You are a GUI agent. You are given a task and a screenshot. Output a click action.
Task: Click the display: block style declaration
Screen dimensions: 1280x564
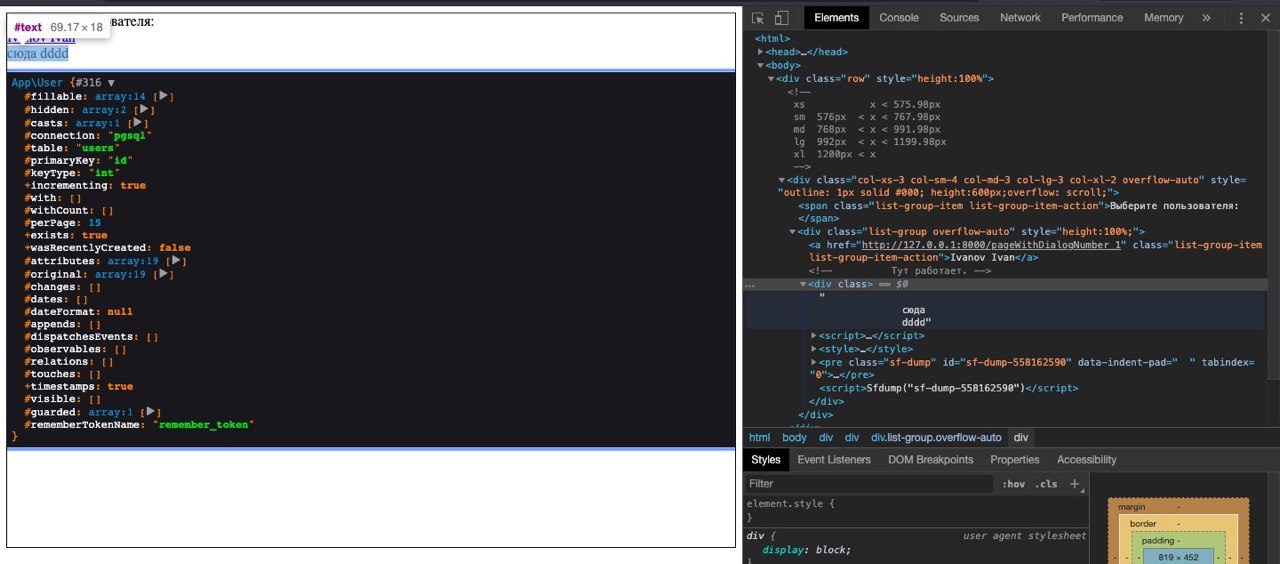tap(806, 550)
